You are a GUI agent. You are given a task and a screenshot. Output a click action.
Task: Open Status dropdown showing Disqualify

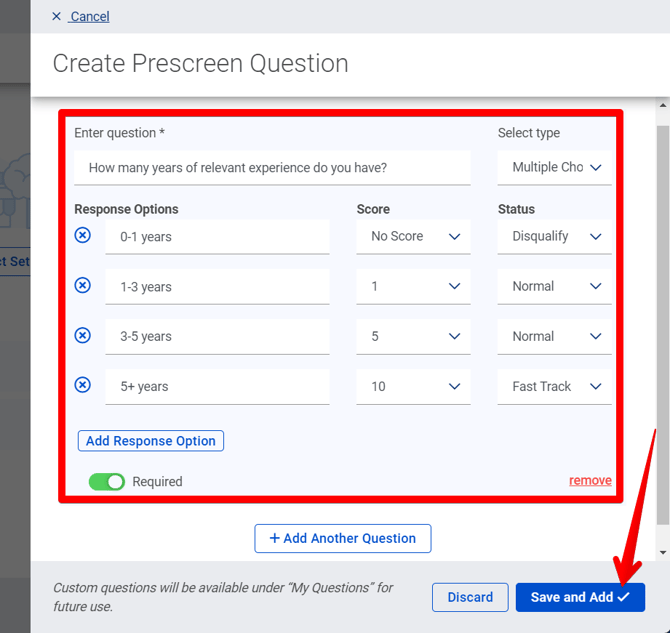point(555,237)
